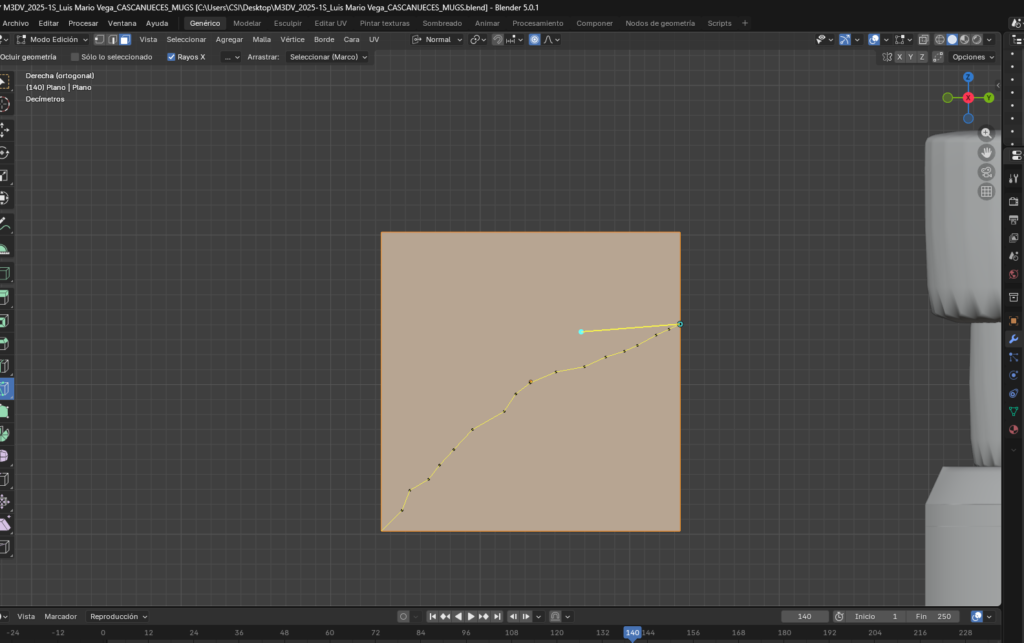Click the magnifier zoom icon beside the viewport

[986, 133]
